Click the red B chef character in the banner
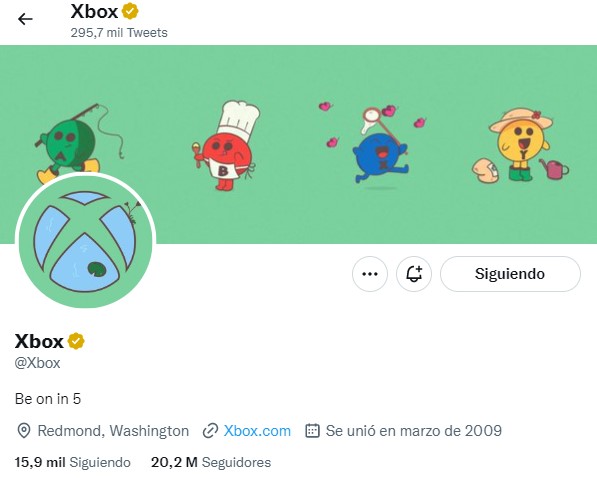The height and width of the screenshot is (479, 597). click(x=225, y=145)
